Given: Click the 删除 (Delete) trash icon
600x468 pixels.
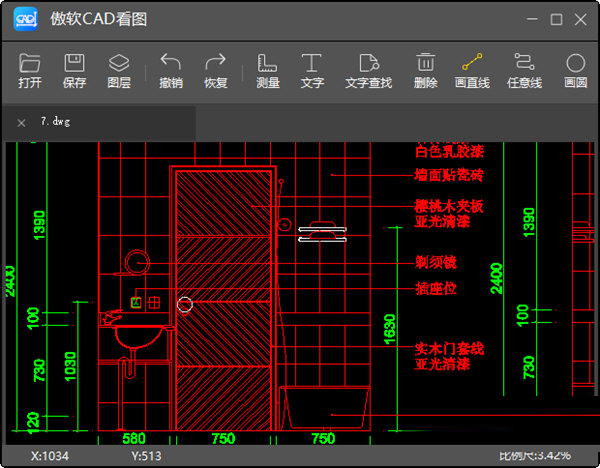Looking at the screenshot, I should [425, 70].
